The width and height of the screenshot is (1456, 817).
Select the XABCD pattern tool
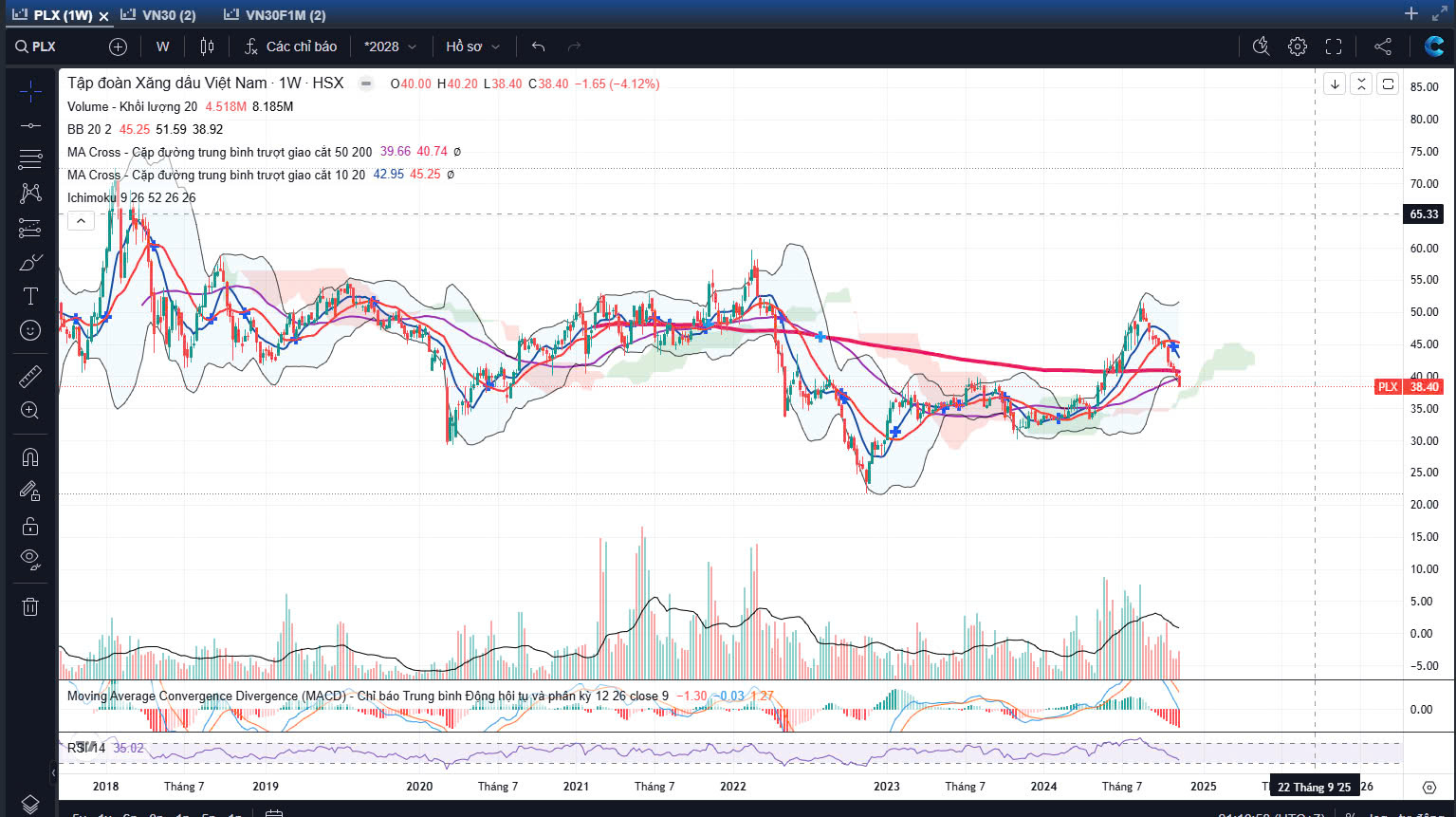30,194
